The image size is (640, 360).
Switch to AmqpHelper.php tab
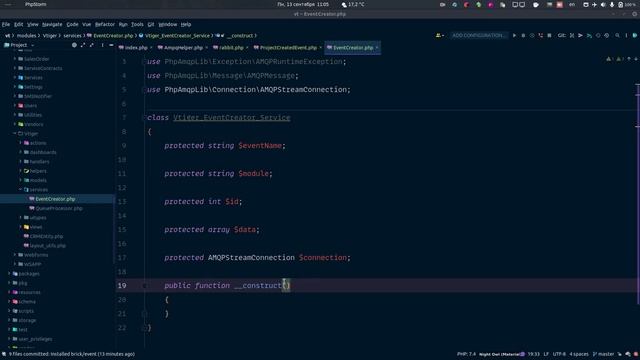(183, 48)
